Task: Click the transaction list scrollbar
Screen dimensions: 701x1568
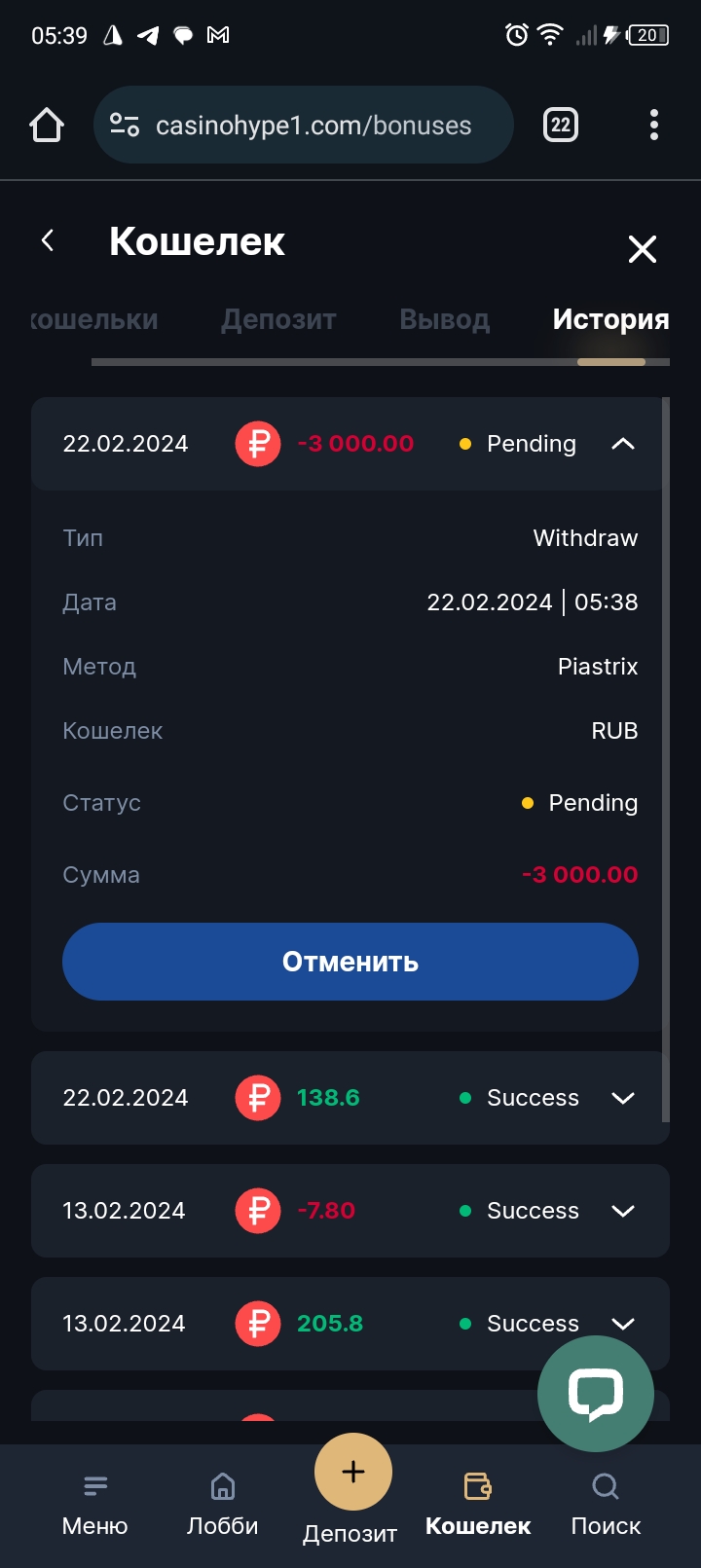Action: click(666, 759)
